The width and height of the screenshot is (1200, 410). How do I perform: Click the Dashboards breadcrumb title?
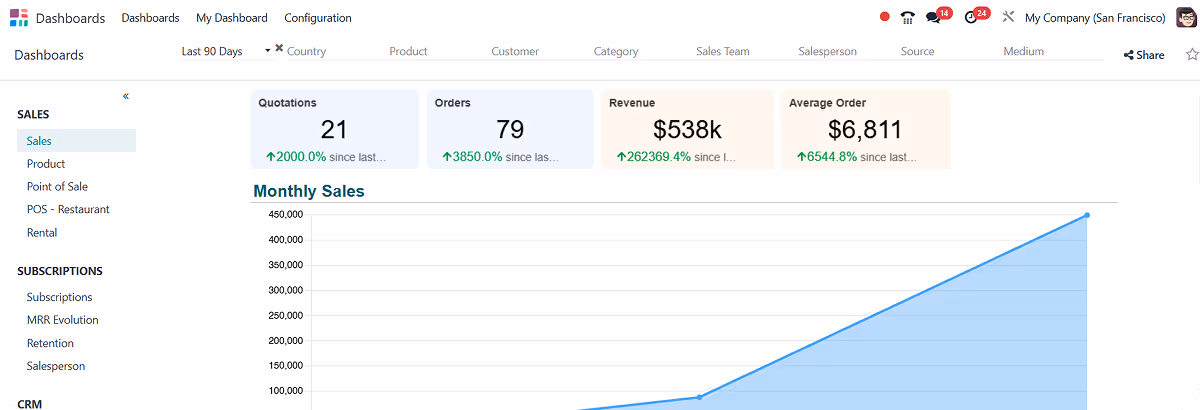(49, 56)
